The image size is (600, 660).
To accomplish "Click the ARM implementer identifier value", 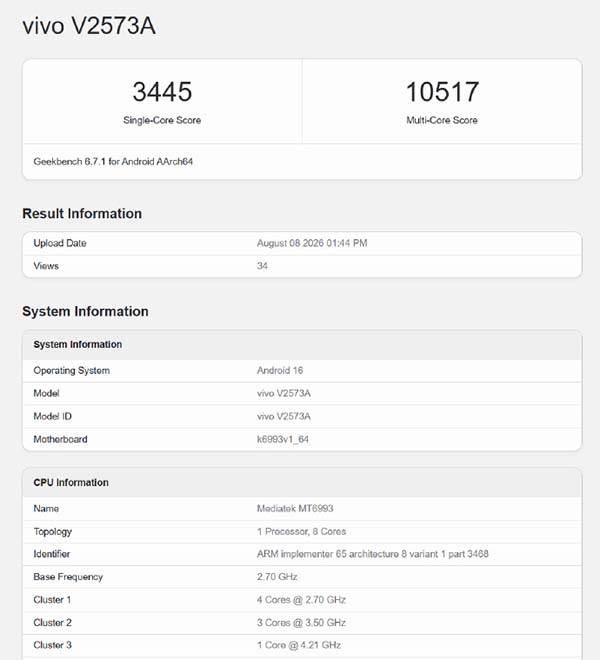I will pyautogui.click(x=373, y=554).
